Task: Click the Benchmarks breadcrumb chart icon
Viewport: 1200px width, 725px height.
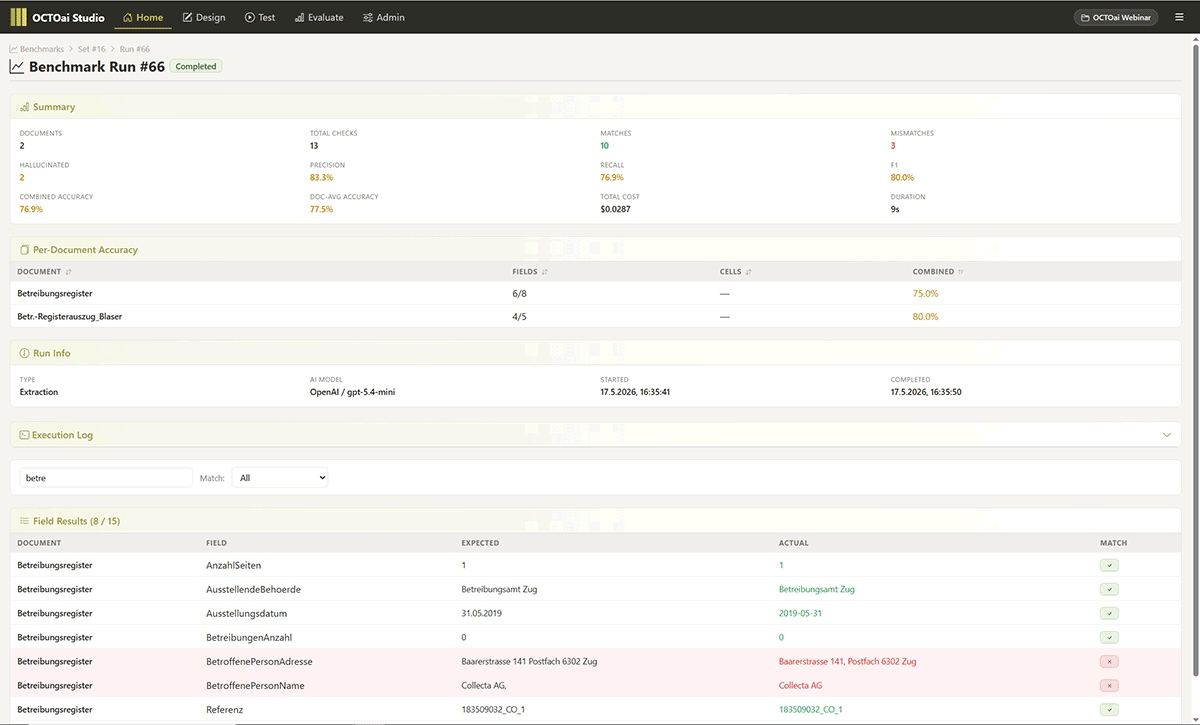Action: point(14,49)
